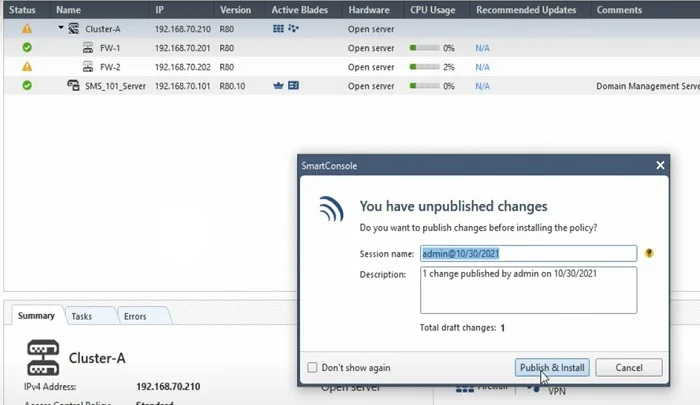Select the FW-2 row name
Viewport: 700px width, 405px height.
110,67
